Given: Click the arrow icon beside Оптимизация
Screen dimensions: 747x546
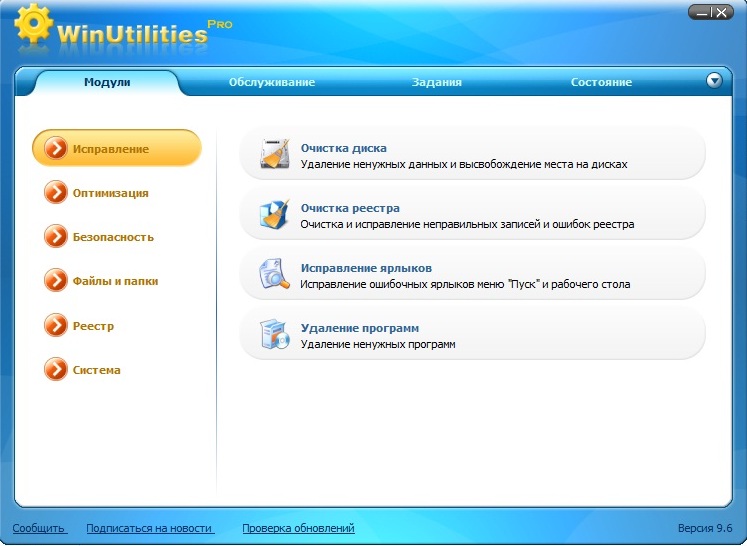Looking at the screenshot, I should pos(56,193).
